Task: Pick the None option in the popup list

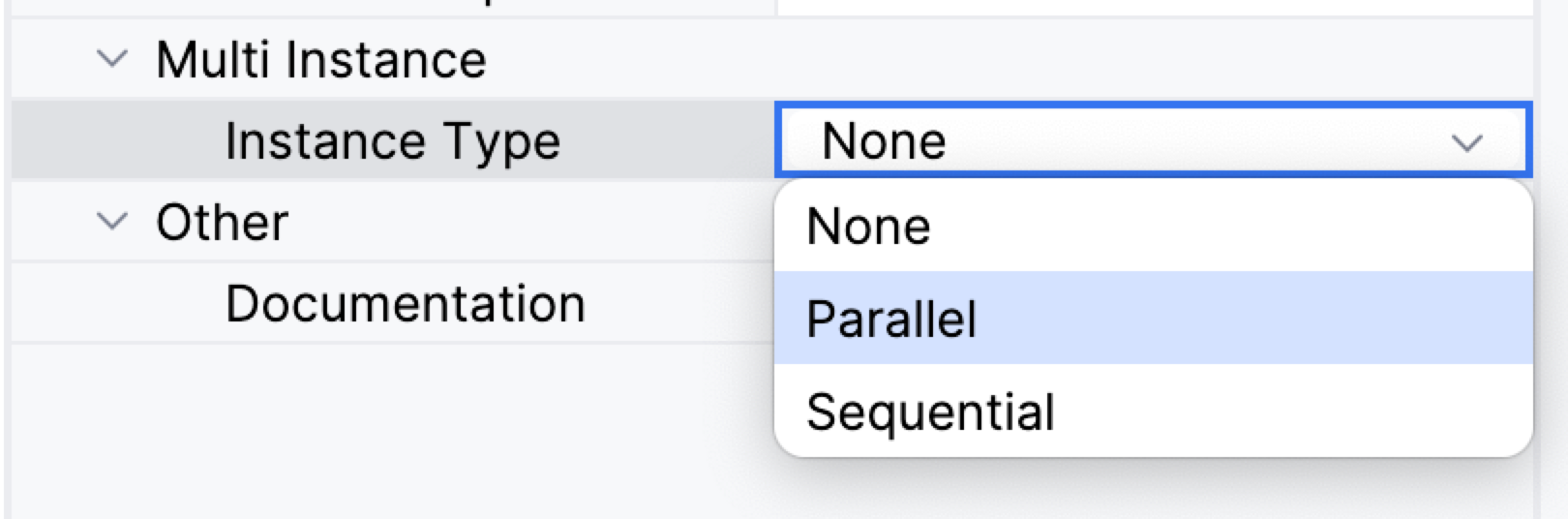Action: pos(868,227)
